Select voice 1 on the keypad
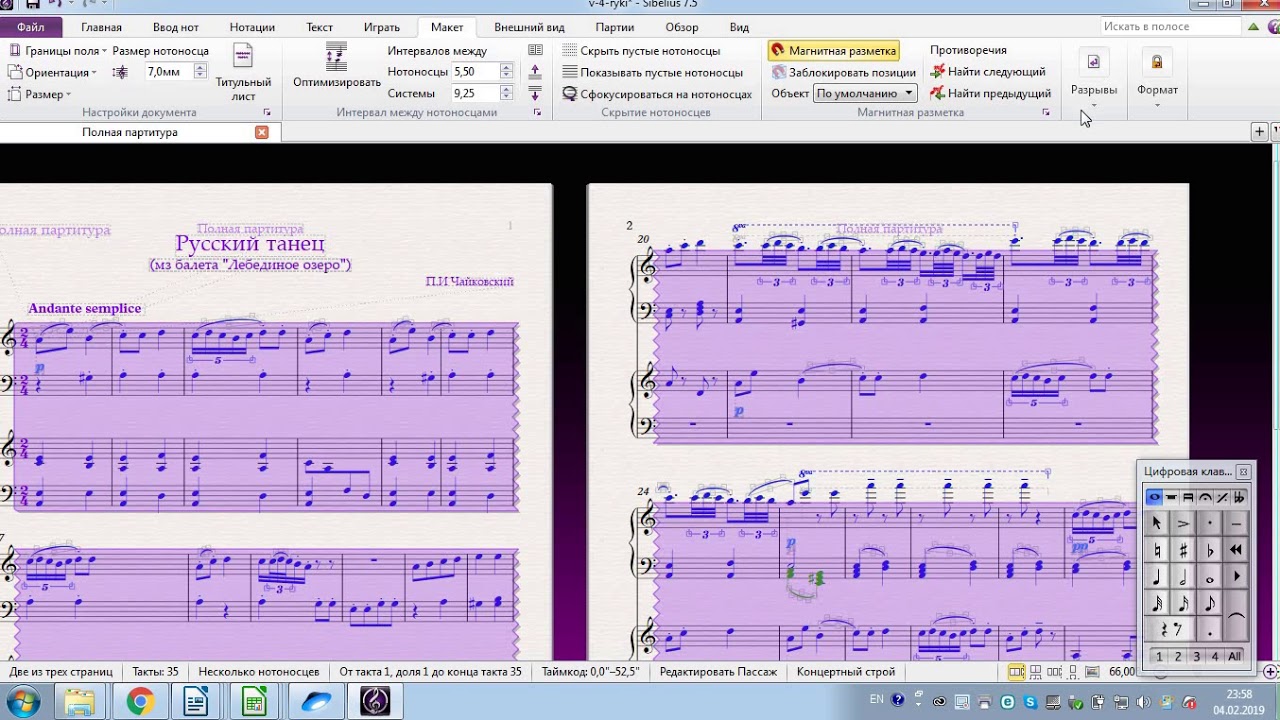1280x720 pixels. click(x=1159, y=657)
